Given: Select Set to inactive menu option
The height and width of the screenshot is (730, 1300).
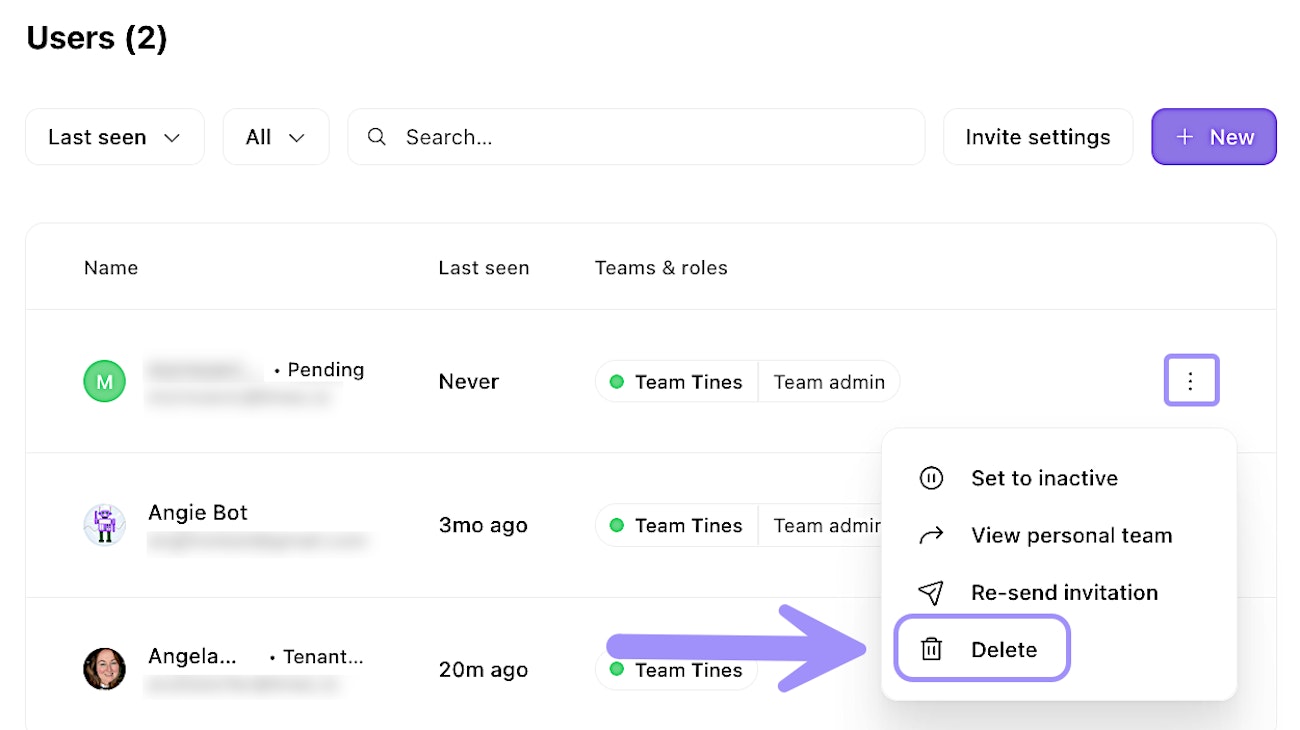Looking at the screenshot, I should click(1044, 478).
